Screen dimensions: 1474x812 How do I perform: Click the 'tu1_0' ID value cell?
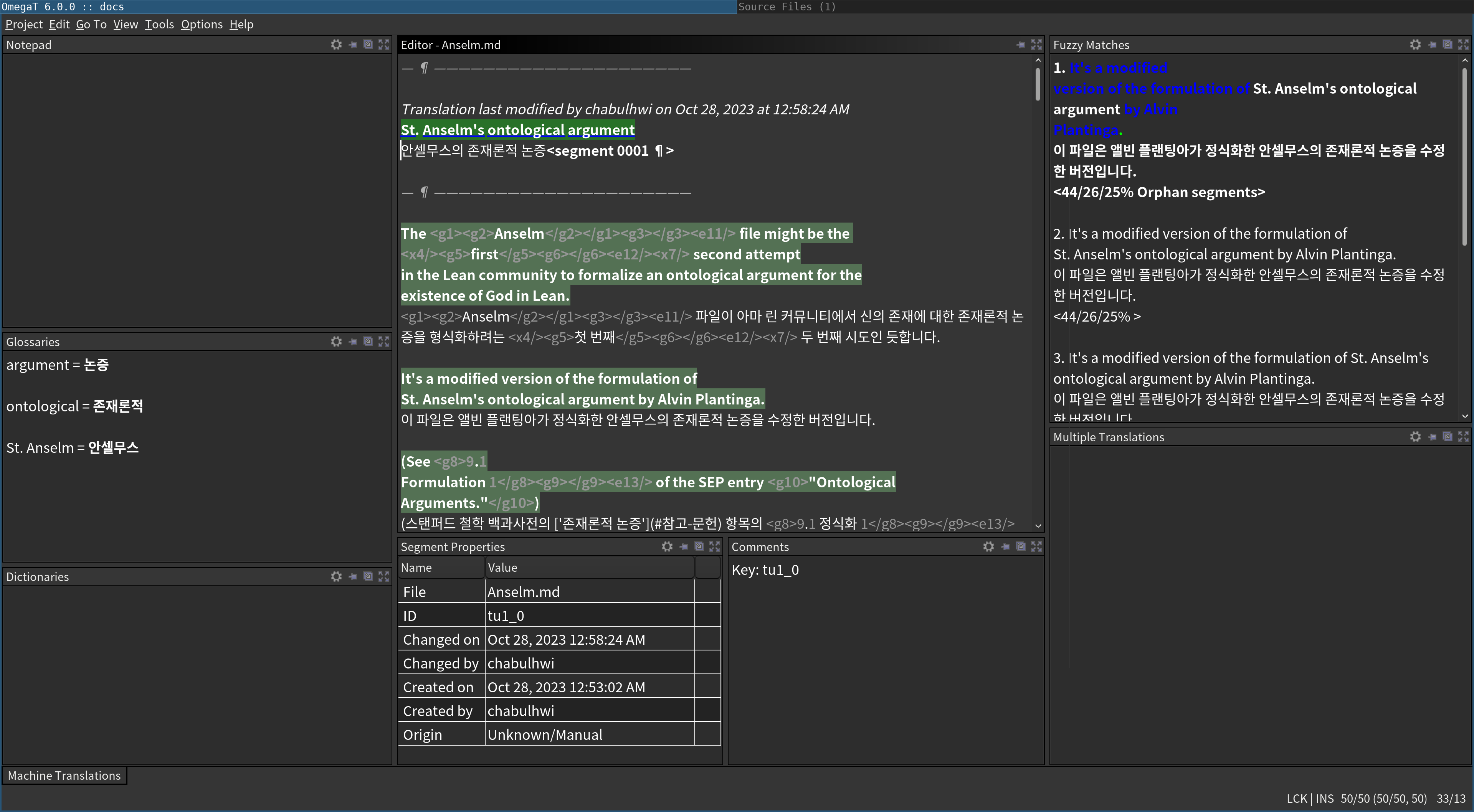589,616
